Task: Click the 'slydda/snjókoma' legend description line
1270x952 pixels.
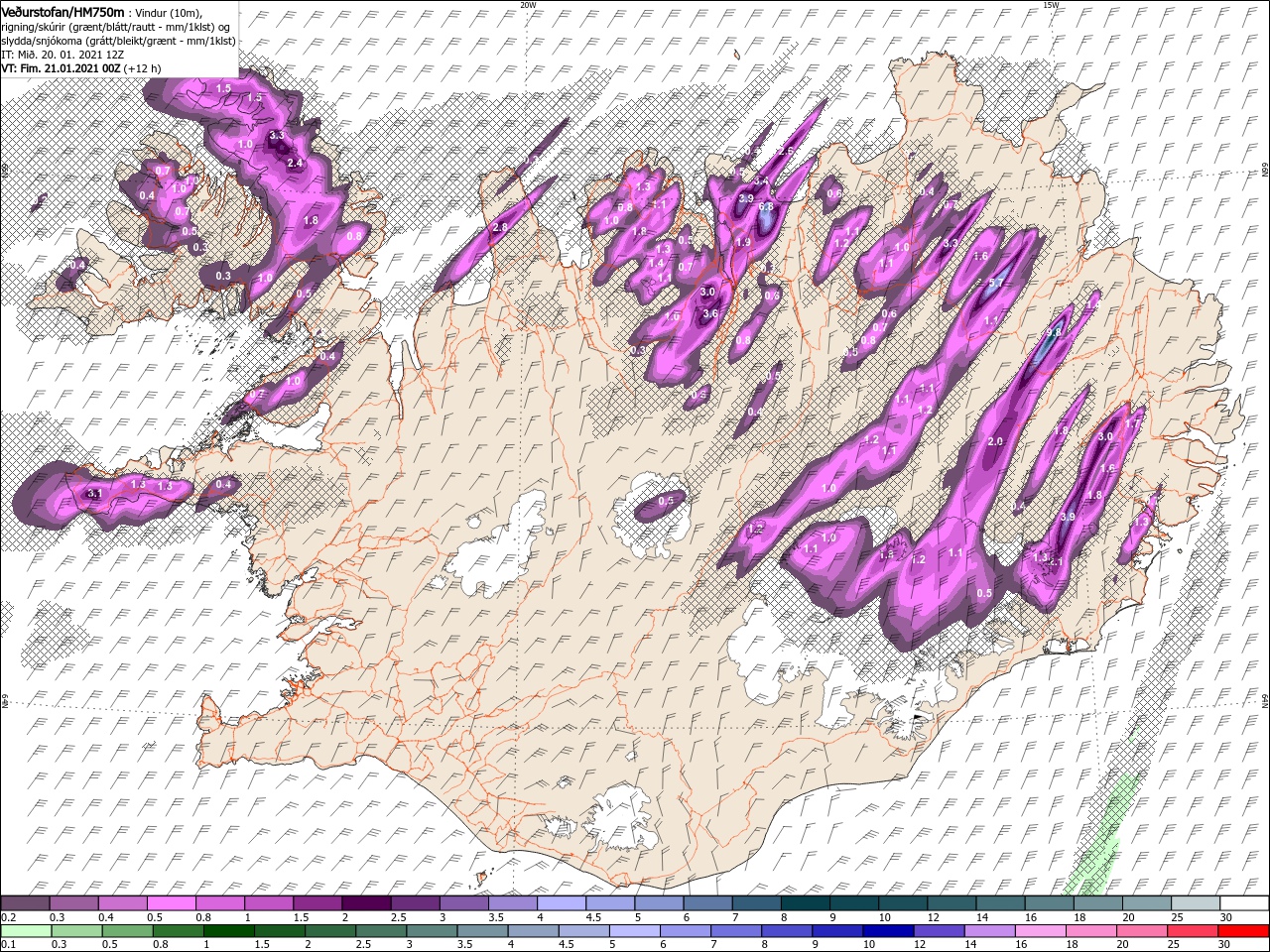Action: pos(118,41)
